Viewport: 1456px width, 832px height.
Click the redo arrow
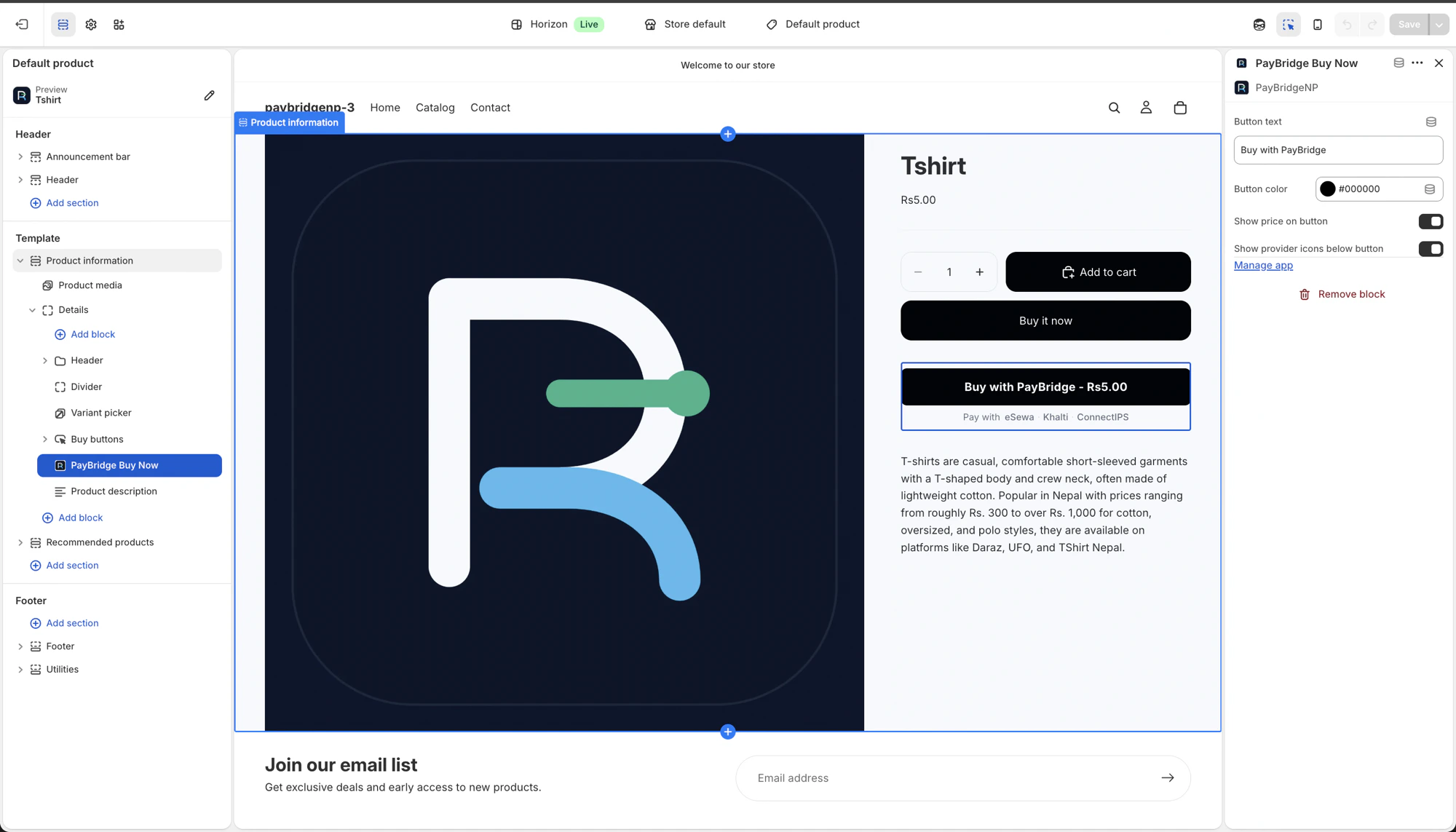[1372, 25]
